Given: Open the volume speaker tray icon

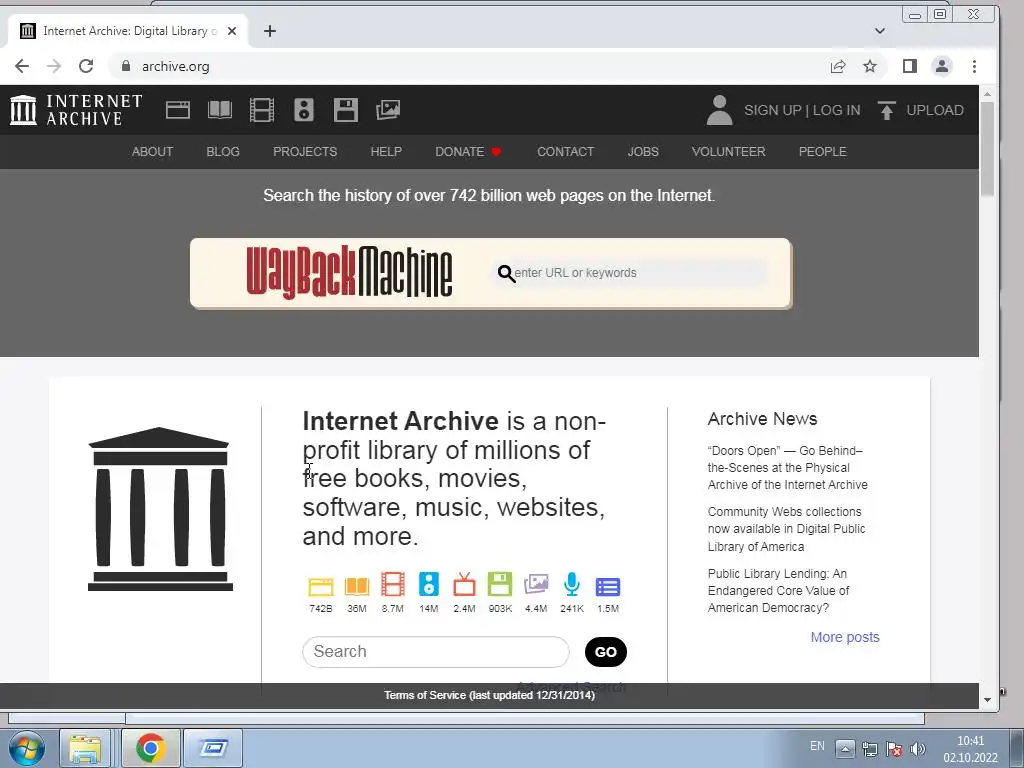Looking at the screenshot, I should pyautogui.click(x=918, y=748).
